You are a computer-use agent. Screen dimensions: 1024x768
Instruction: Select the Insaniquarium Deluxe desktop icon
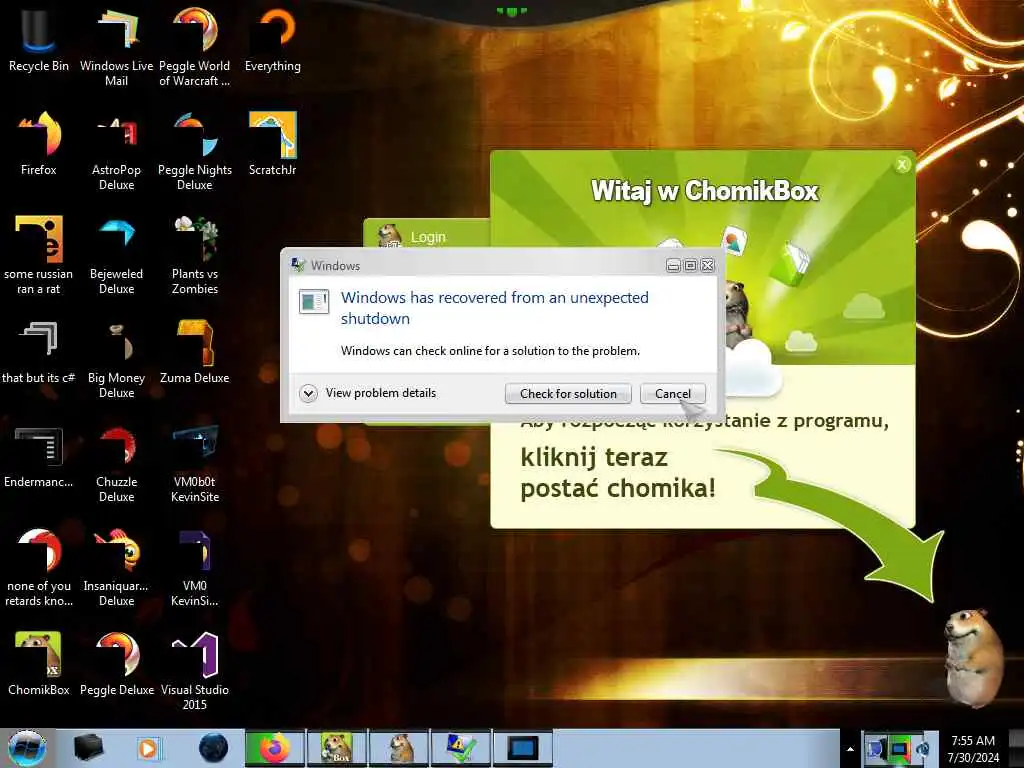(116, 566)
